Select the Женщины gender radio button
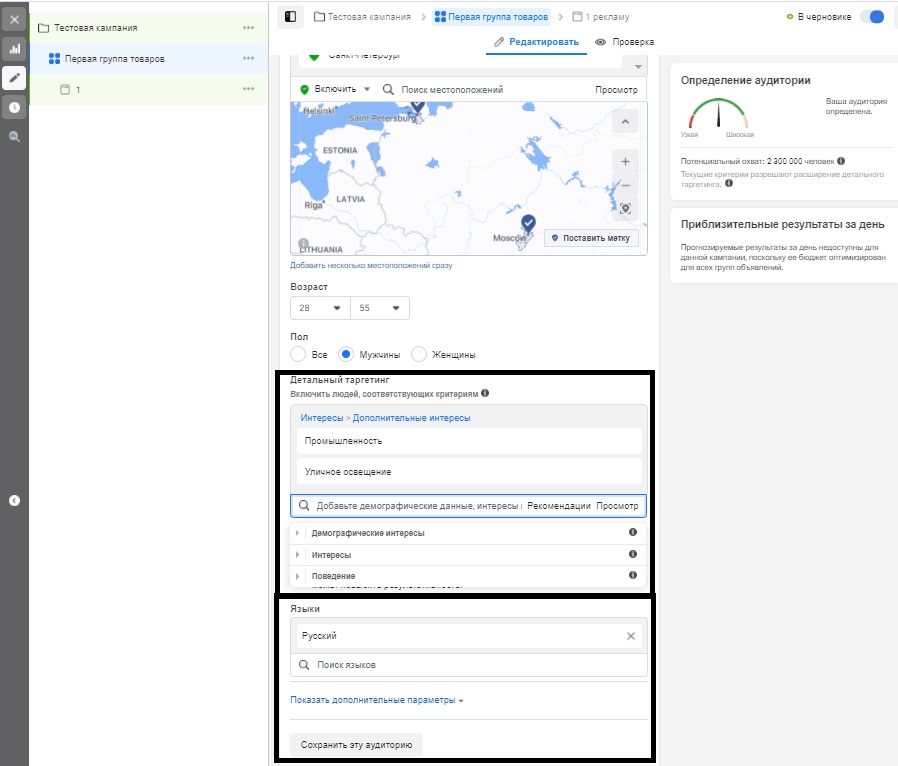Screen dimensions: 898x766 419,354
